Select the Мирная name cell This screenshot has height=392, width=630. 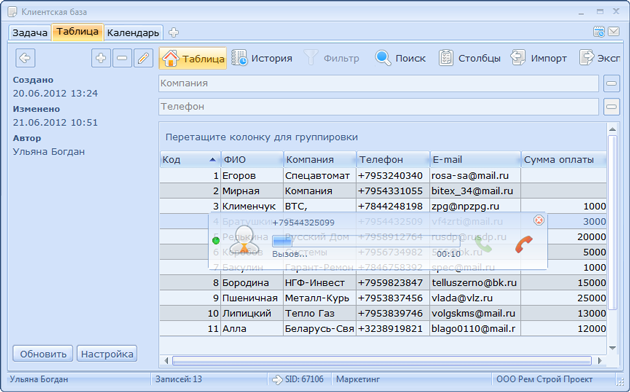tap(252, 191)
